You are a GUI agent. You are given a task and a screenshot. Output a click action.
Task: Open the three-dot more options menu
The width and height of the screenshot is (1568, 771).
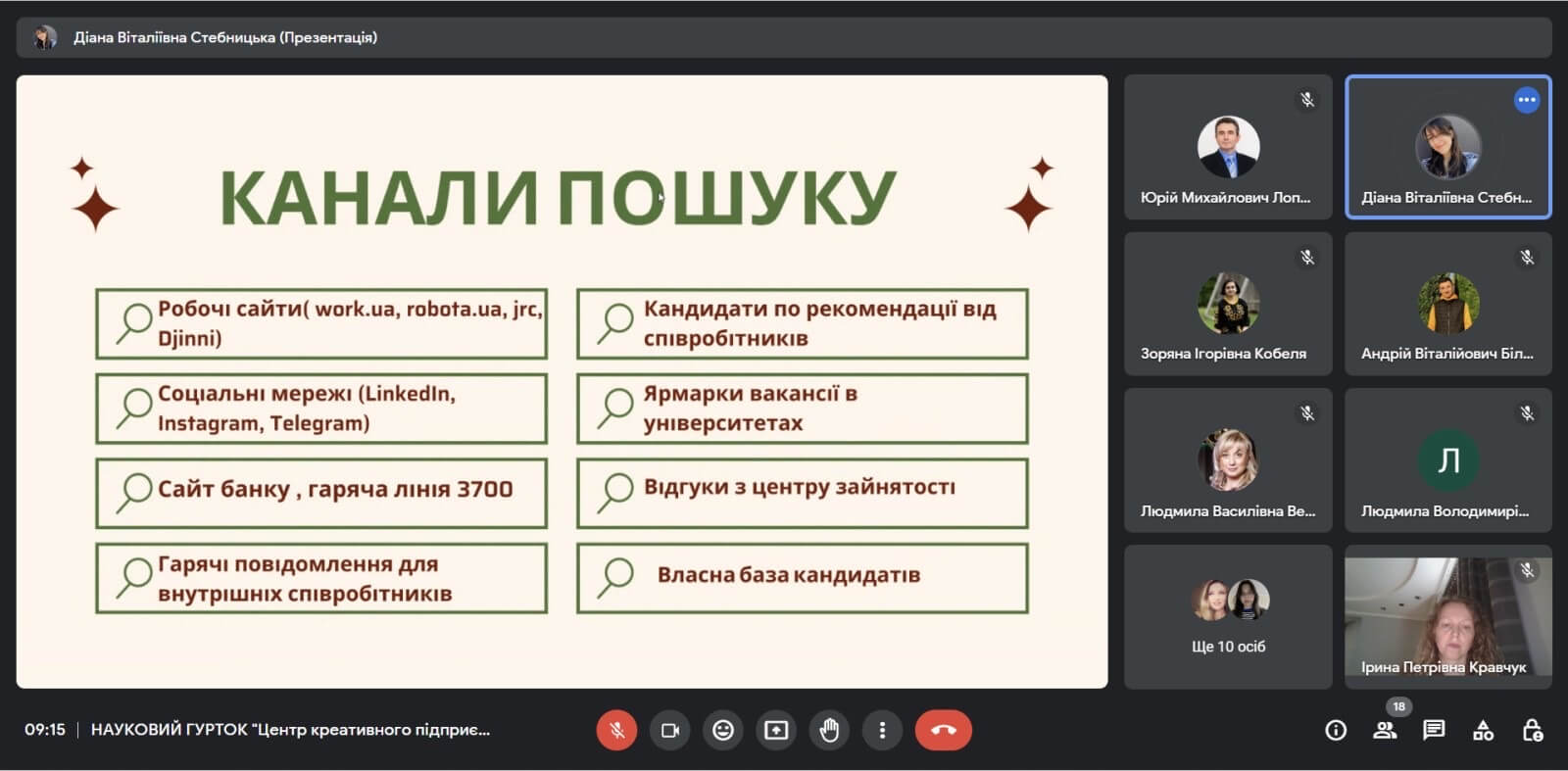tap(882, 730)
